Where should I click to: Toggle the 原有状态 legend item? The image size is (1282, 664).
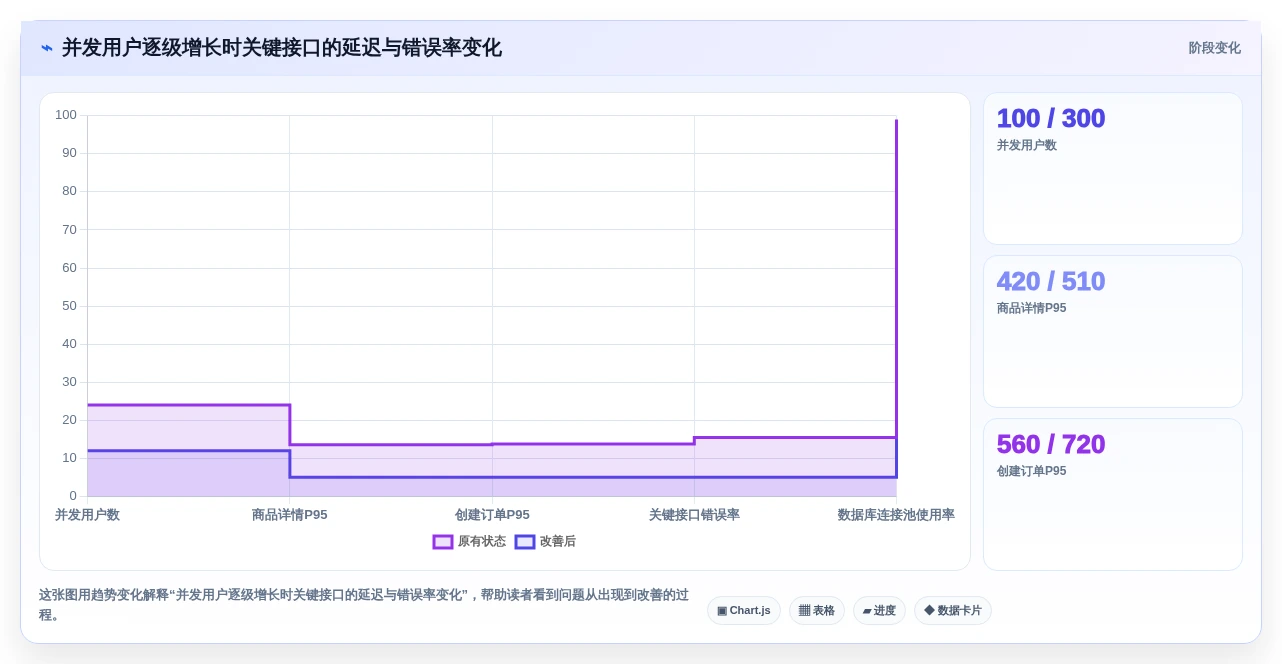click(x=469, y=542)
